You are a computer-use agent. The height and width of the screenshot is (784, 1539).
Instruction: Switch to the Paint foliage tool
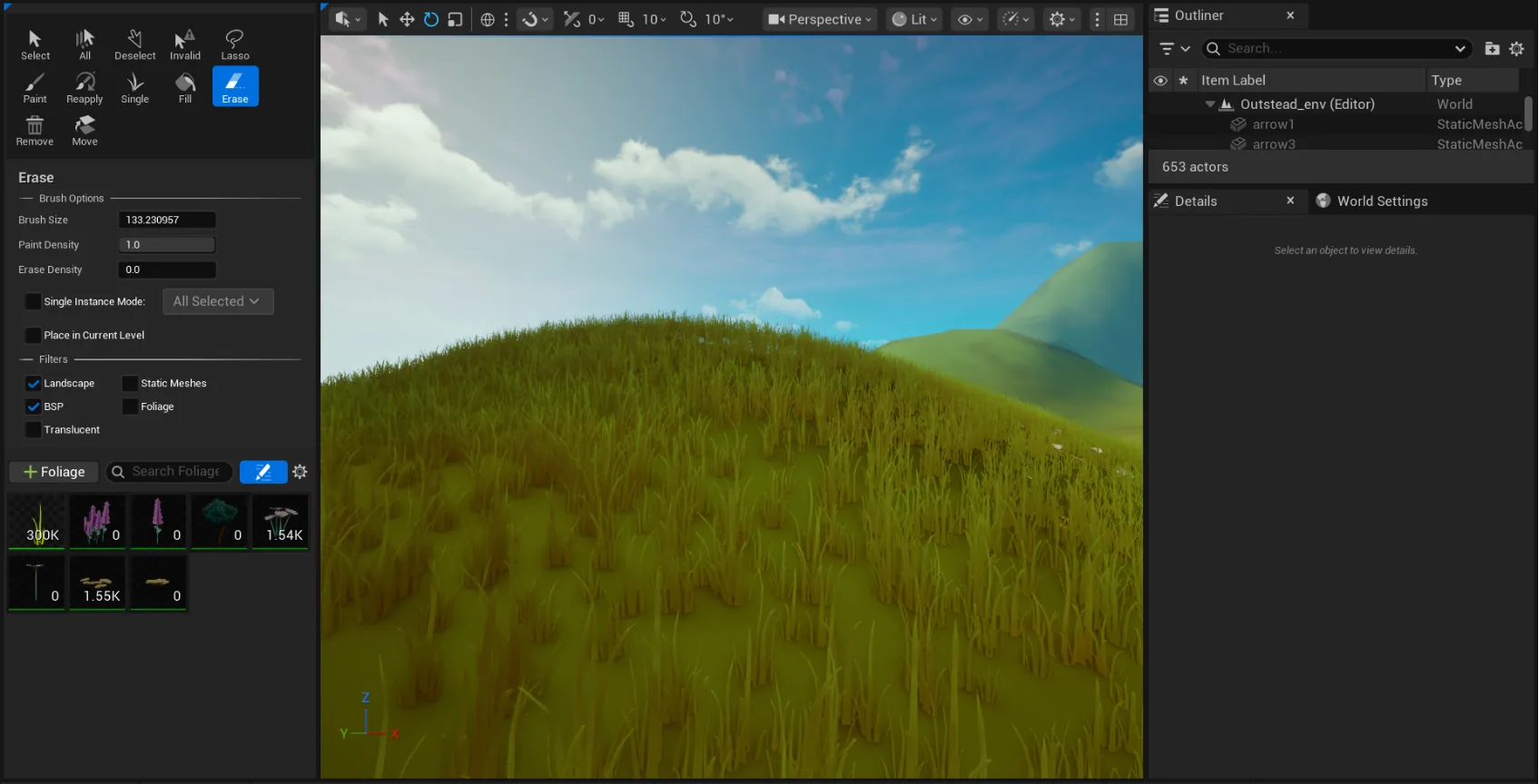pos(35,87)
